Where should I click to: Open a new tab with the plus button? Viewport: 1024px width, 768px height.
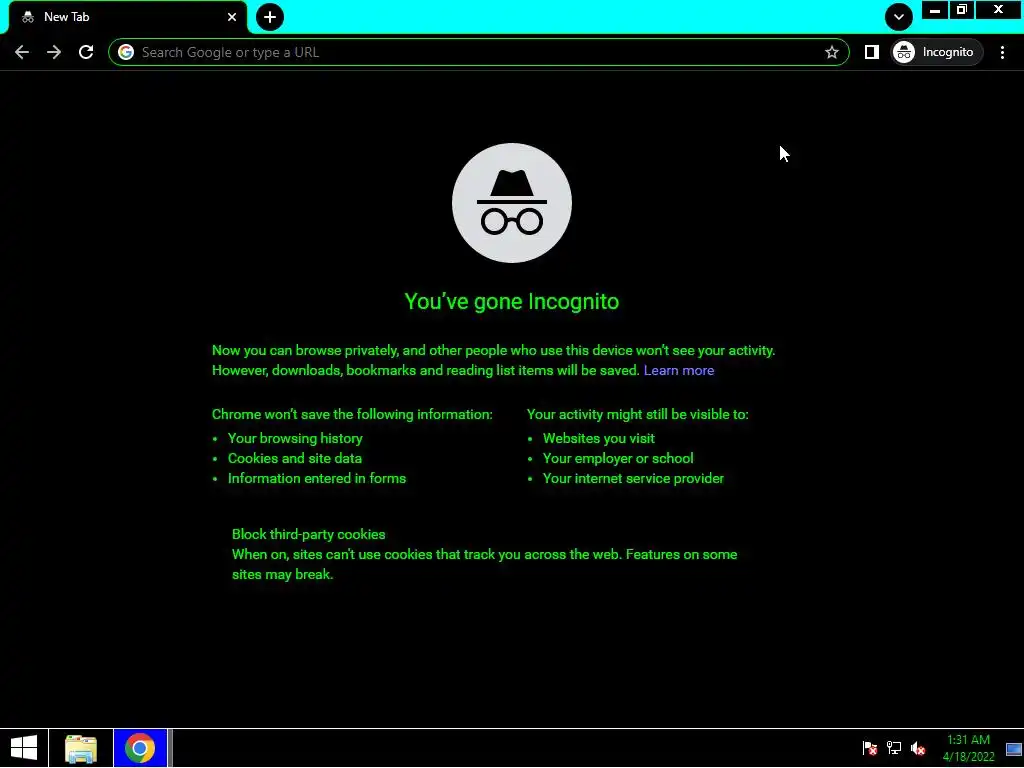[x=270, y=17]
